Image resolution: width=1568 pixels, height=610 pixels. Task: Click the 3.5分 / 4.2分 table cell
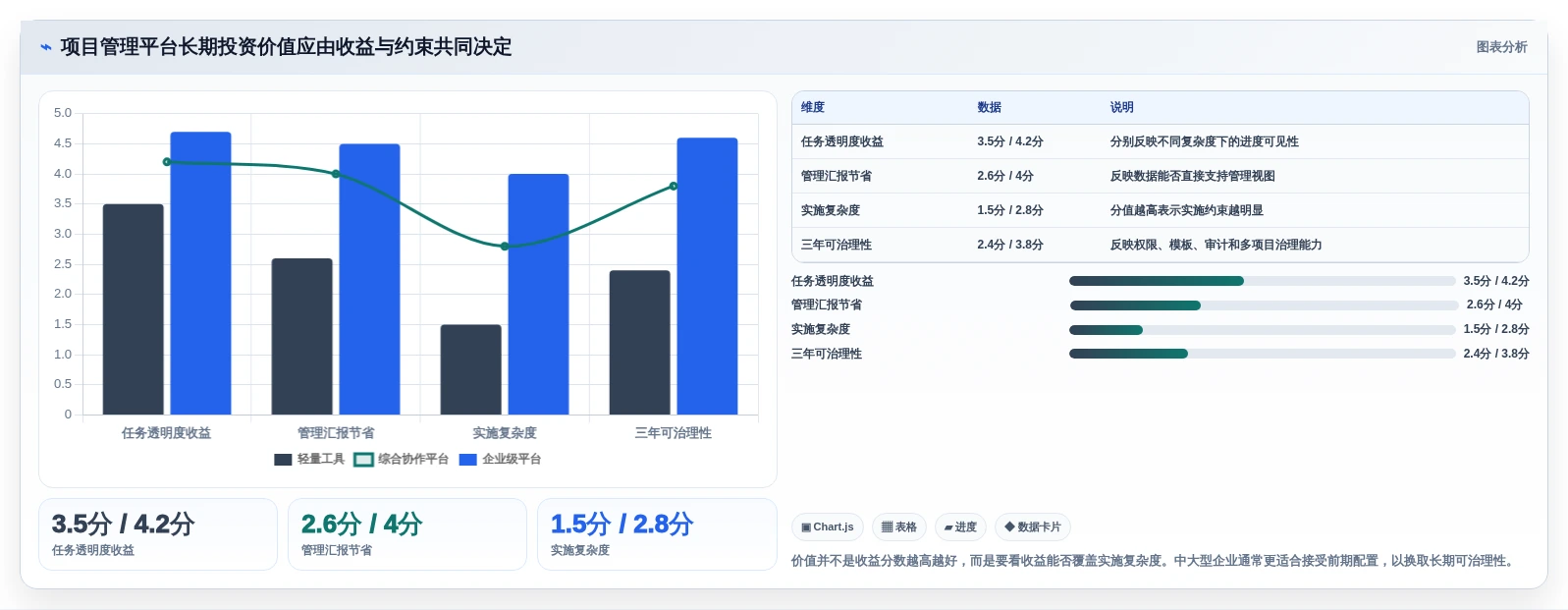[1010, 142]
